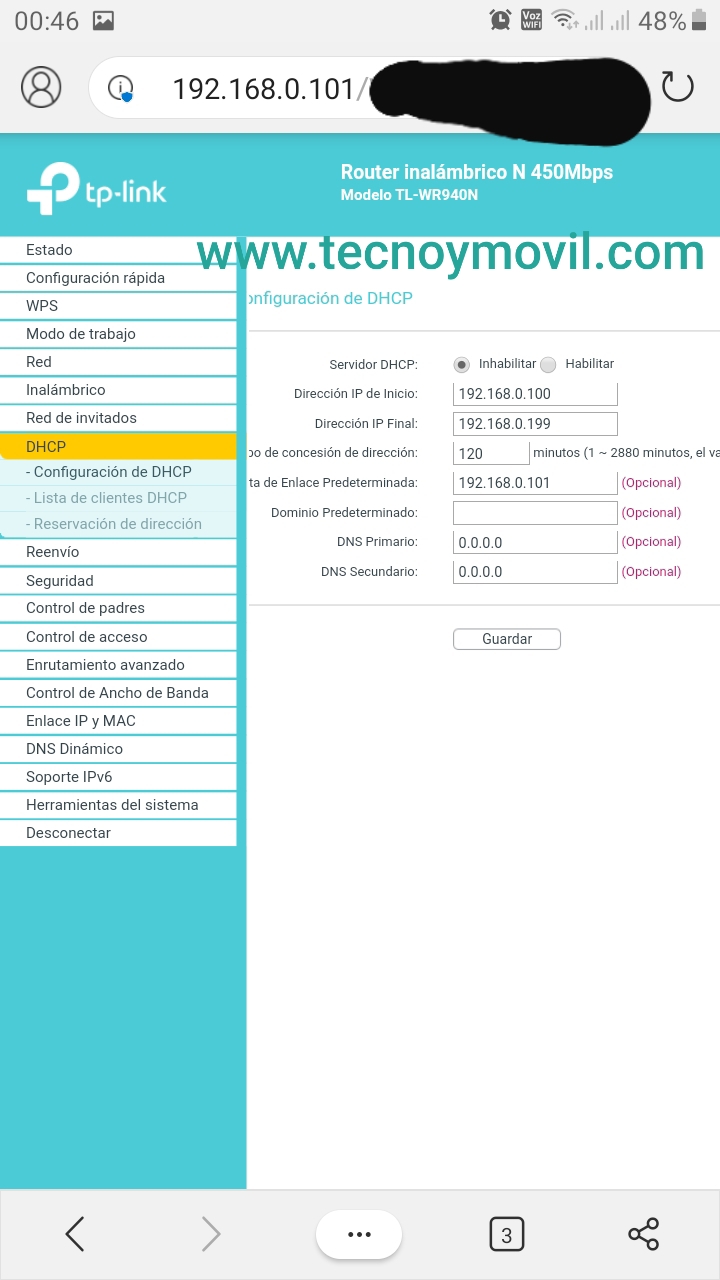
Task: Open Configuración rápida in the sidebar
Action: 118,278
